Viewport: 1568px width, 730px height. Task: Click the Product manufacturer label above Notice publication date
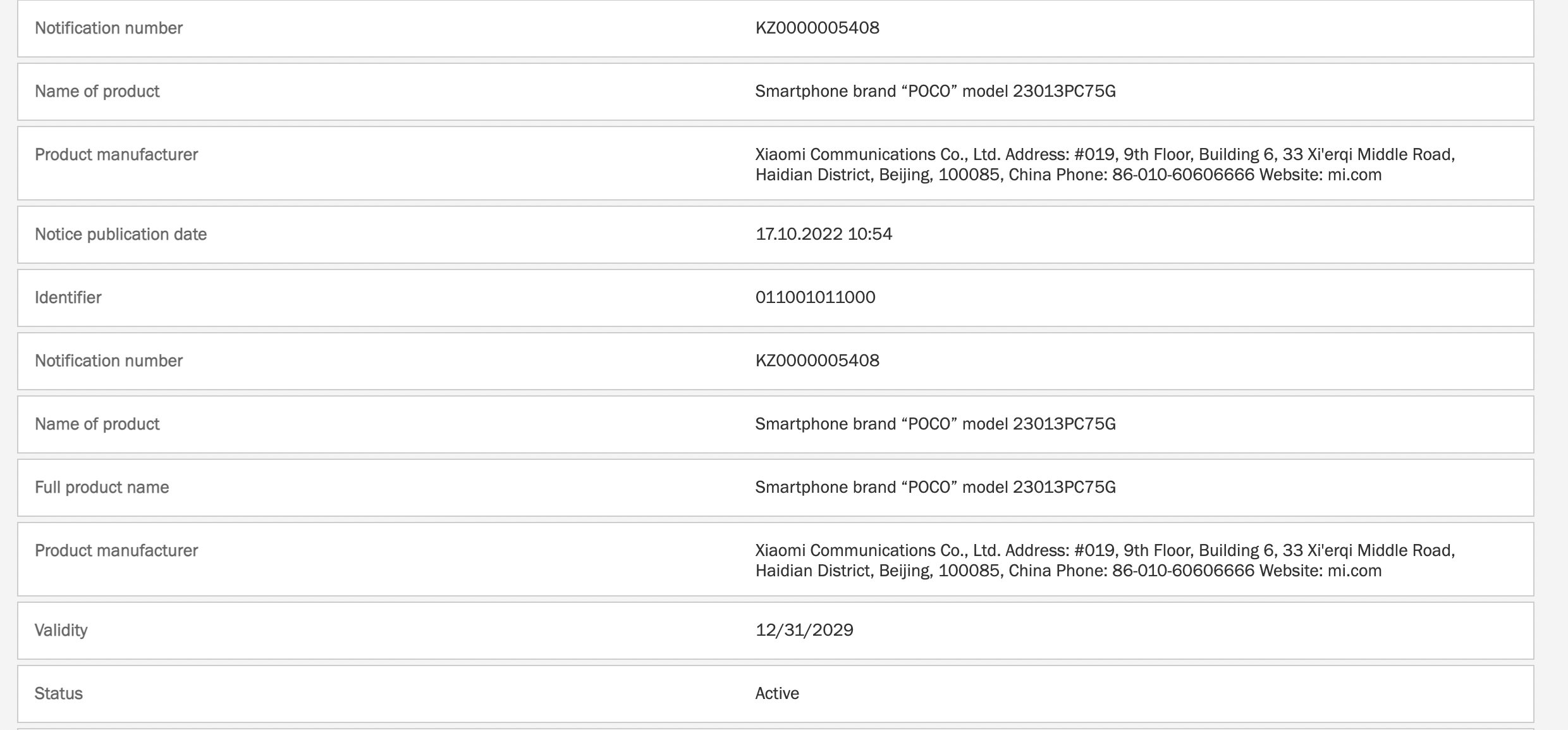[x=116, y=154]
